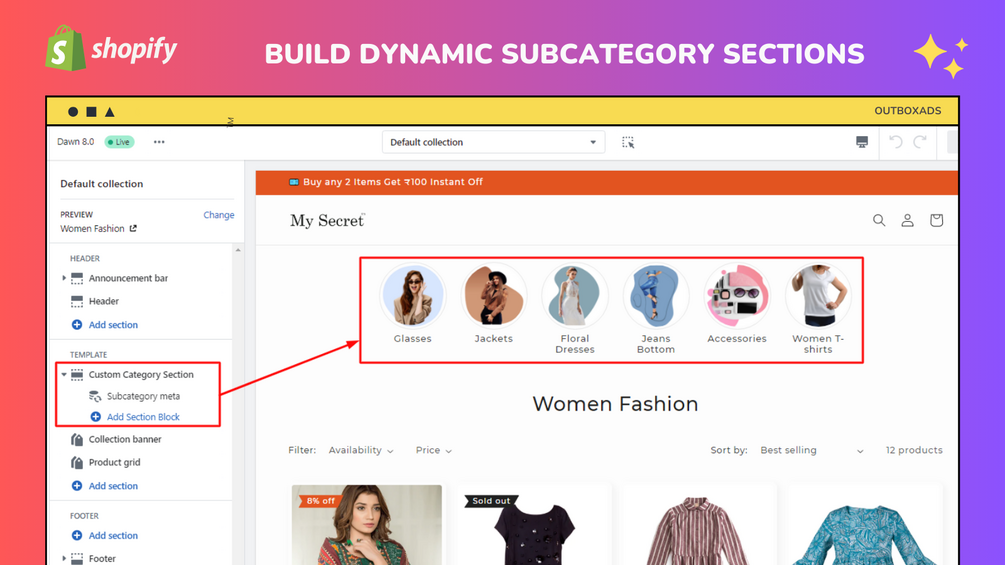The image size is (1005, 565).
Task: Click plus icon beside Add Section Block
Action: [x=96, y=417]
